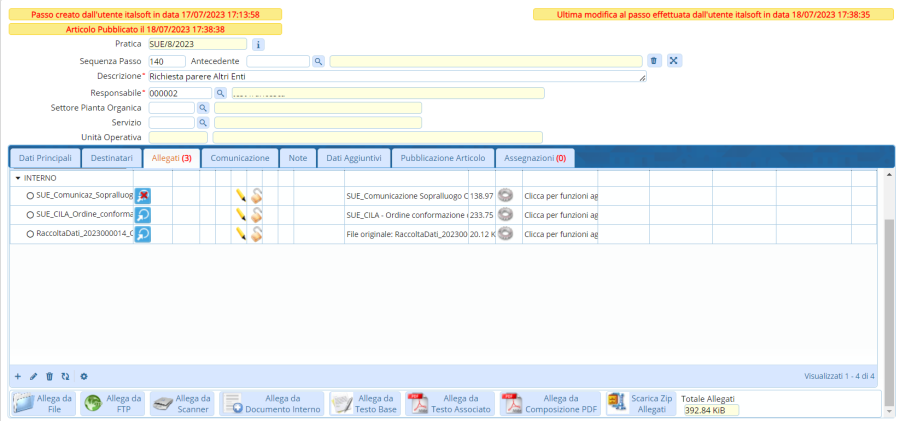Viewport: 900px width, 421px height.
Task: Open the Settore Pianta Organica lookup
Action: (x=201, y=108)
